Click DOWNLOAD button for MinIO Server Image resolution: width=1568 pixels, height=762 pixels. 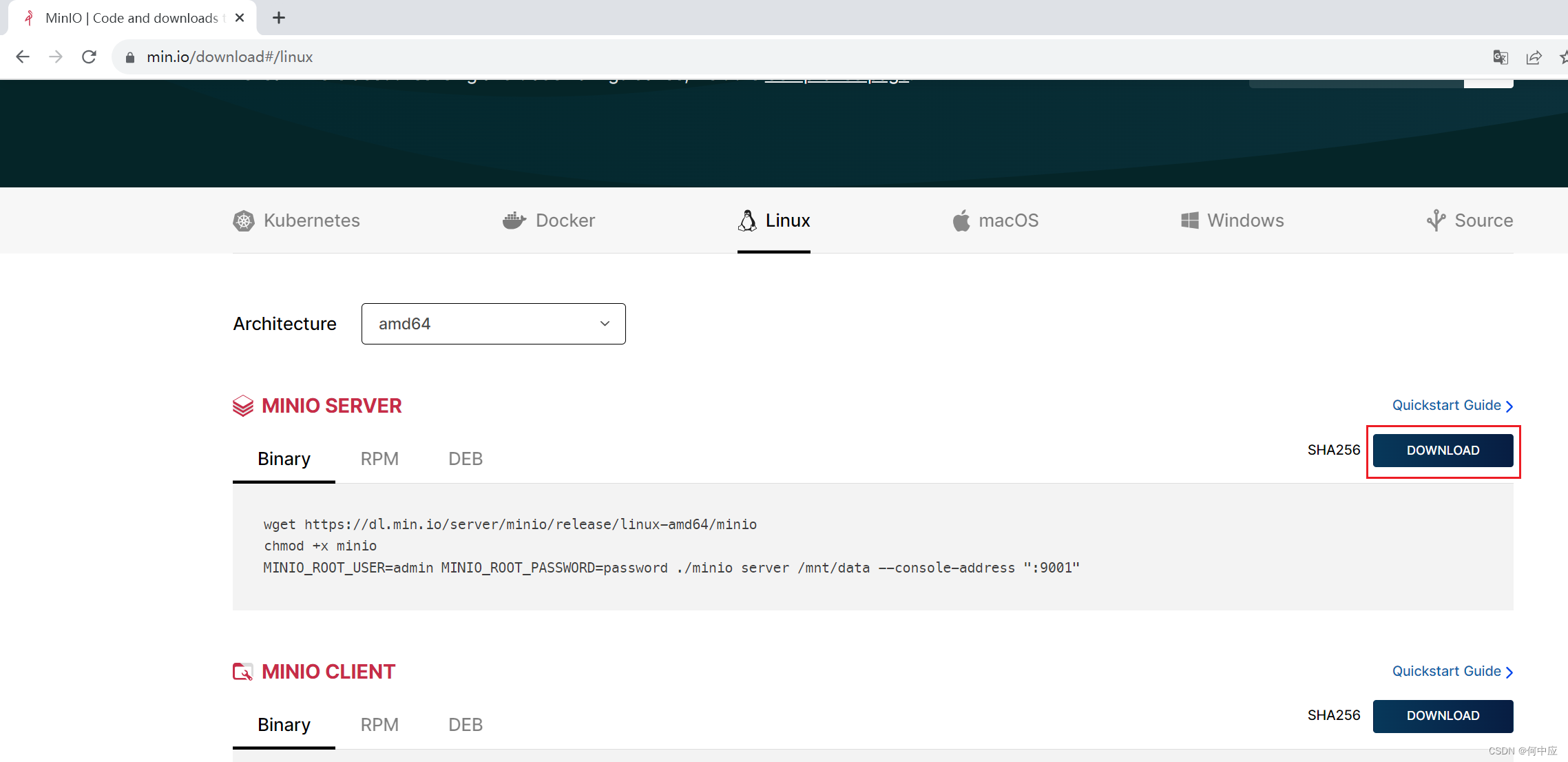tap(1443, 451)
